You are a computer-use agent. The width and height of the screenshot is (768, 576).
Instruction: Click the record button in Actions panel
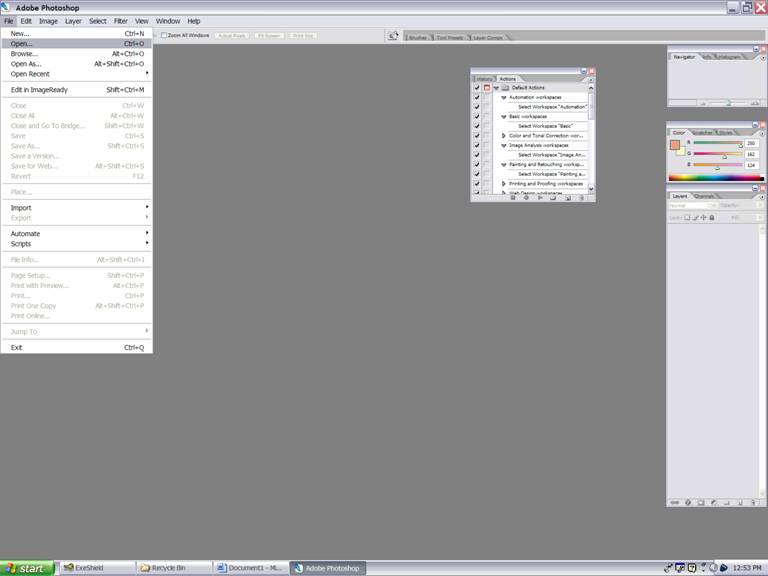[x=526, y=198]
